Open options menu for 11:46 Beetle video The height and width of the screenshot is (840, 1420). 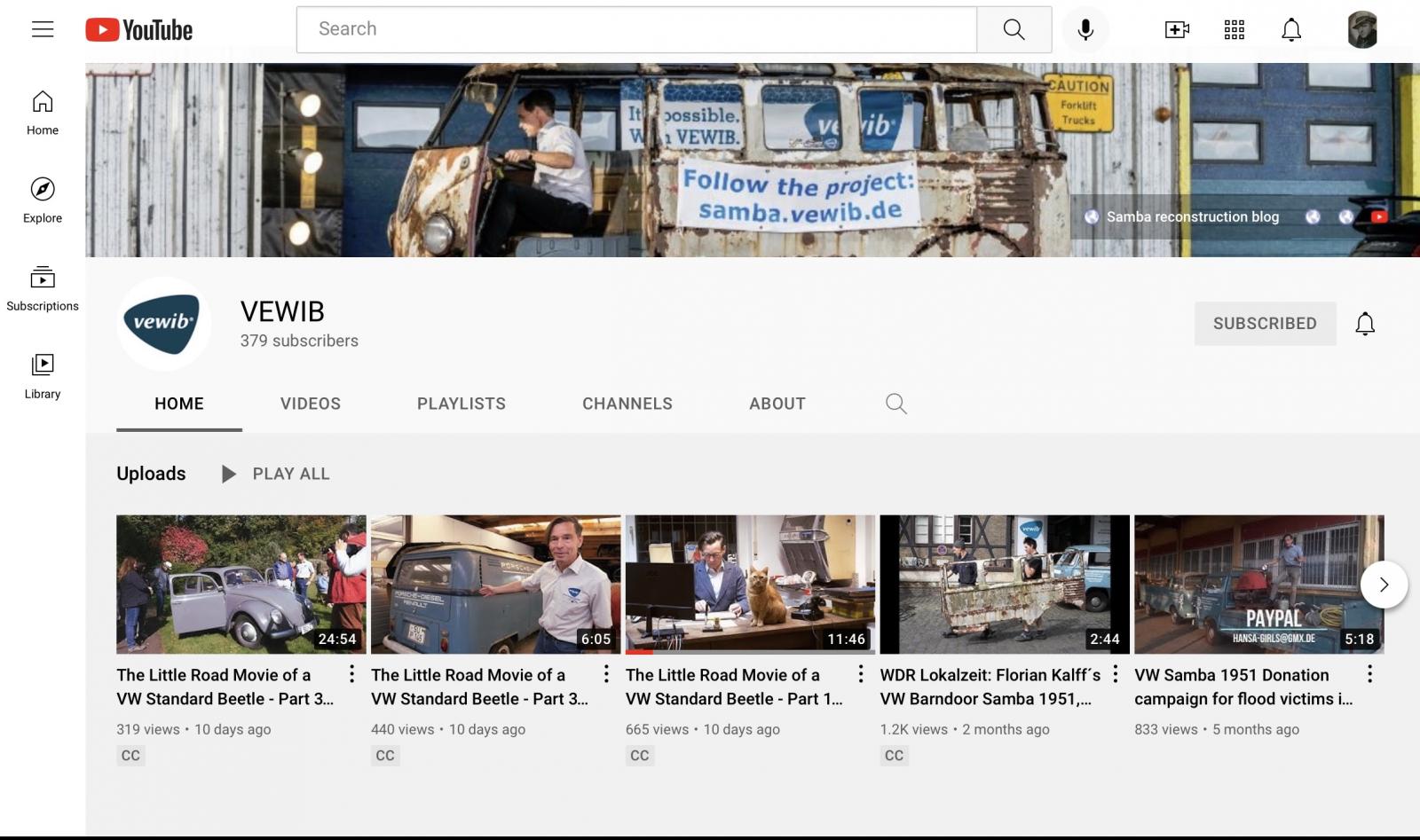pyautogui.click(x=861, y=674)
